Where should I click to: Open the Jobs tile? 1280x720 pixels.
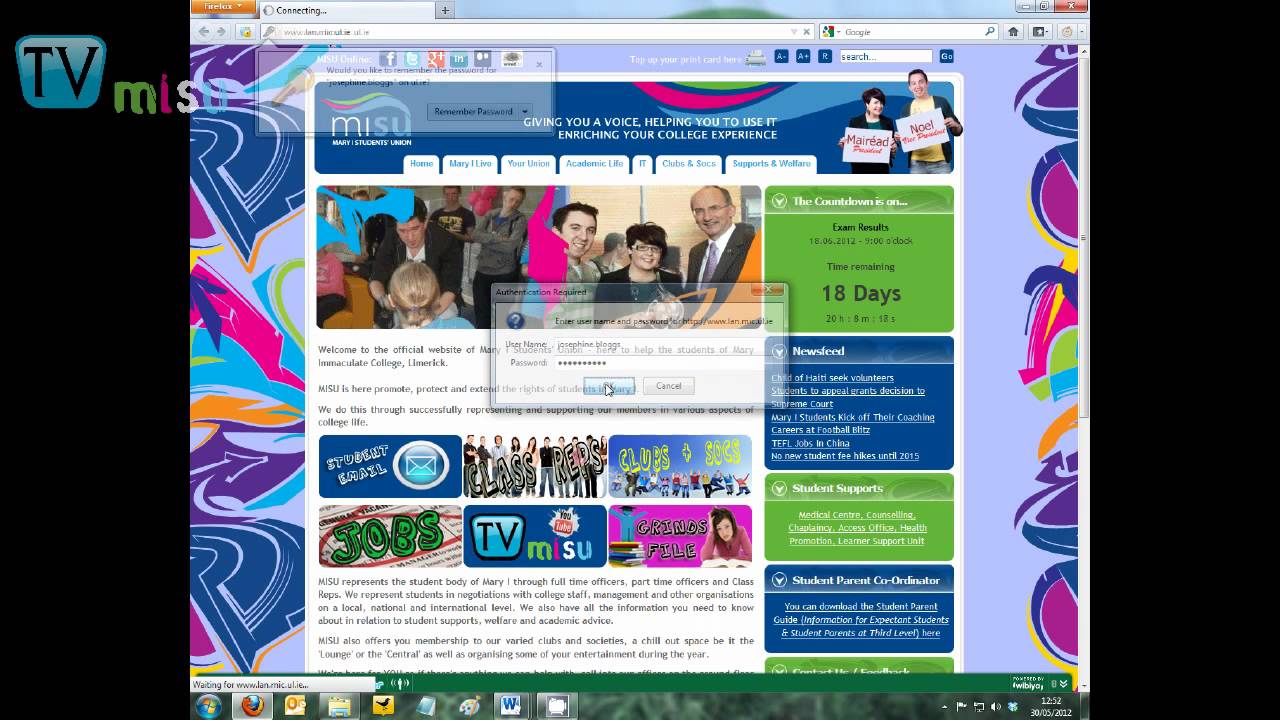(390, 536)
